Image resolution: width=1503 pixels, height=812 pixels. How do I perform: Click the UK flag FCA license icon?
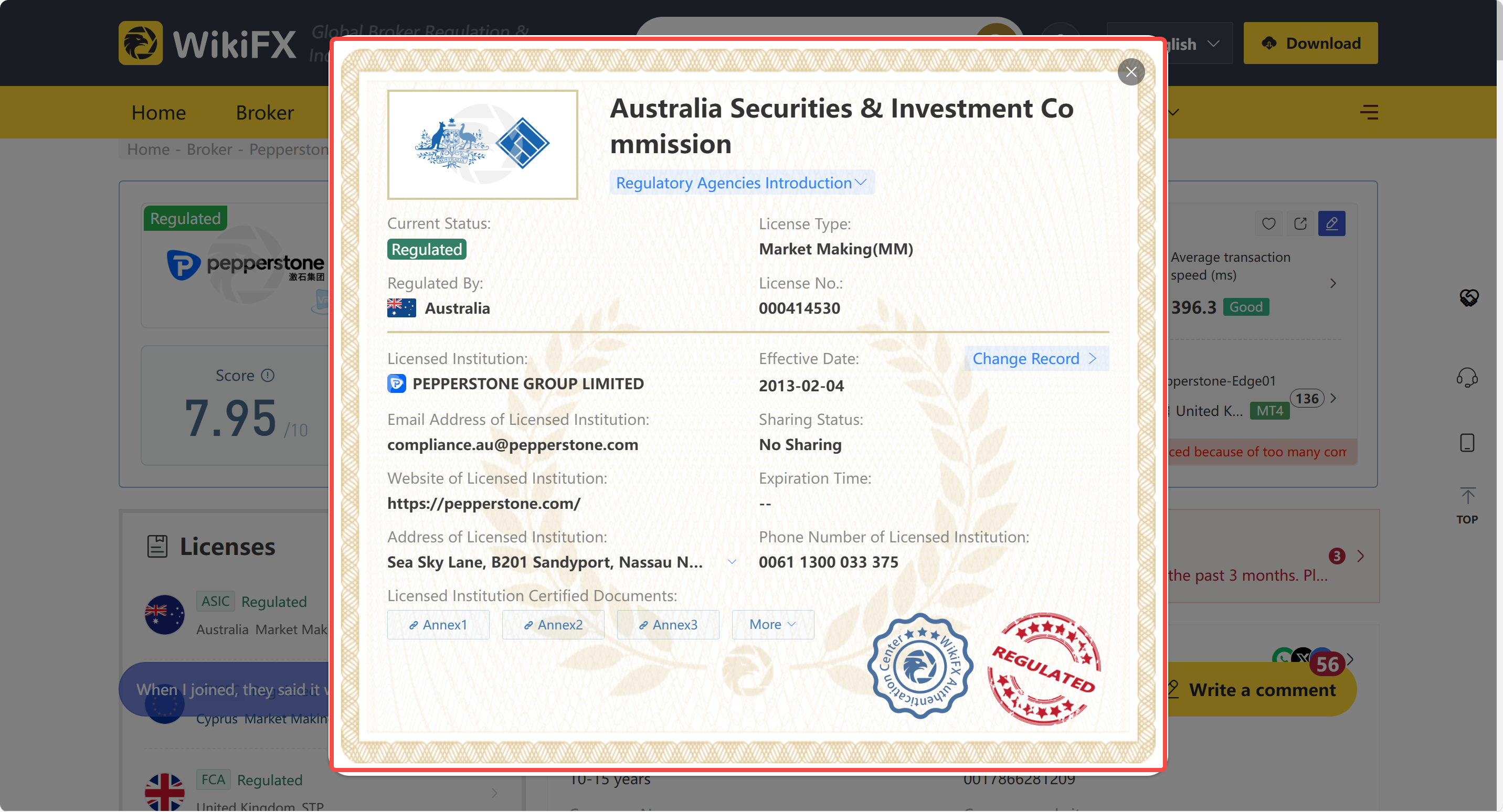165,792
